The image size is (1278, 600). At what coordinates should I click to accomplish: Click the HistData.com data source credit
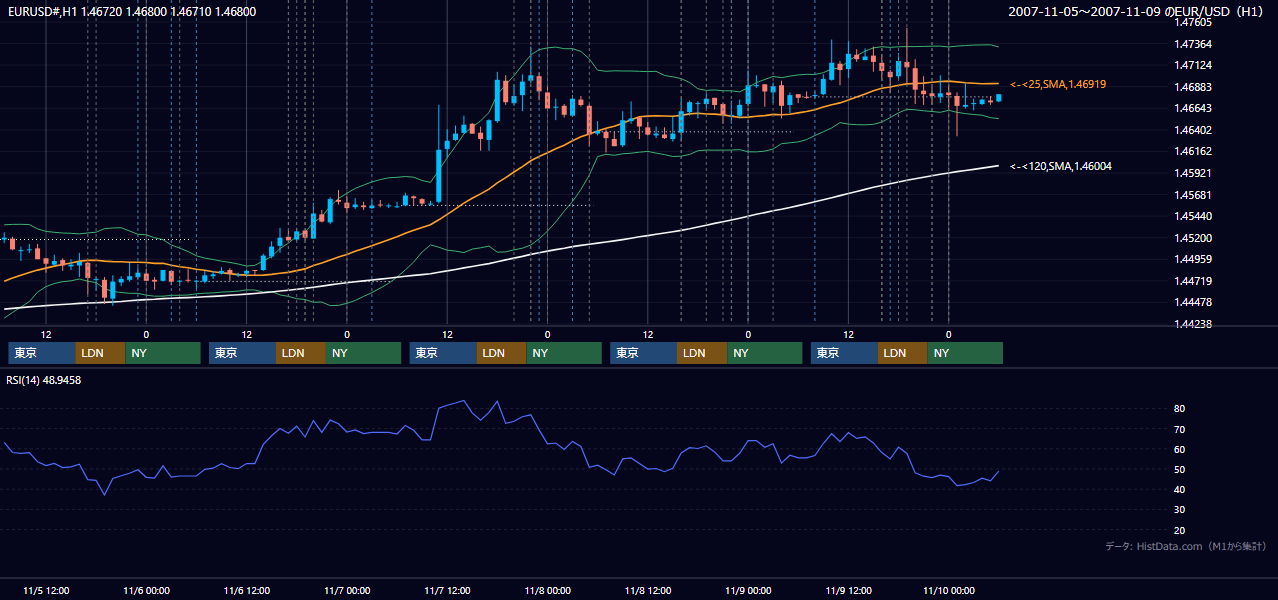click(x=1186, y=546)
